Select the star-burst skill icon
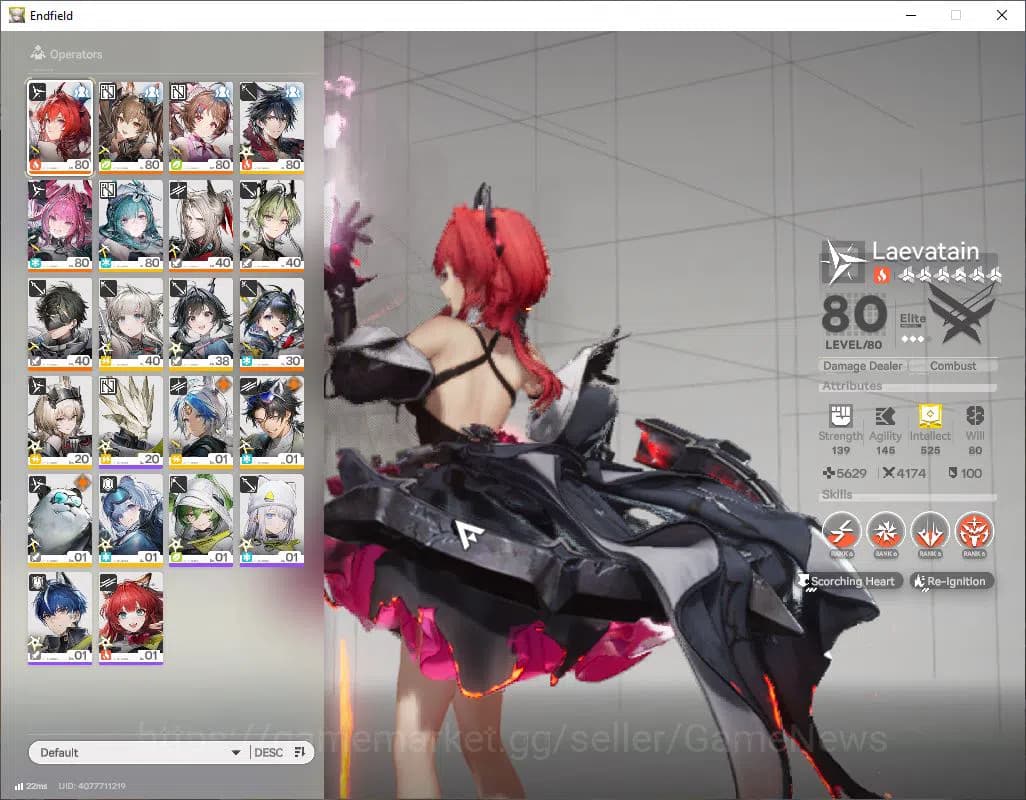Viewport: 1026px width, 800px height. coord(885,530)
